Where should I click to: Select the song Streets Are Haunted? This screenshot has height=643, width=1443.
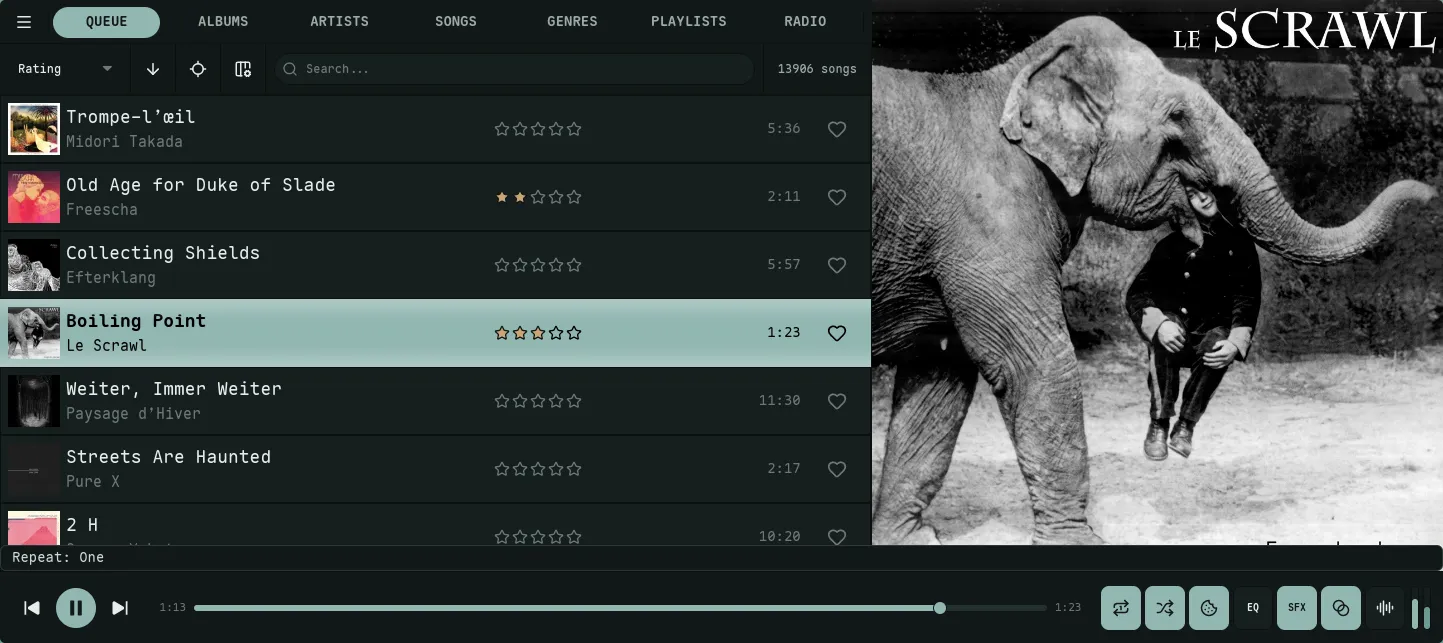[168, 457]
